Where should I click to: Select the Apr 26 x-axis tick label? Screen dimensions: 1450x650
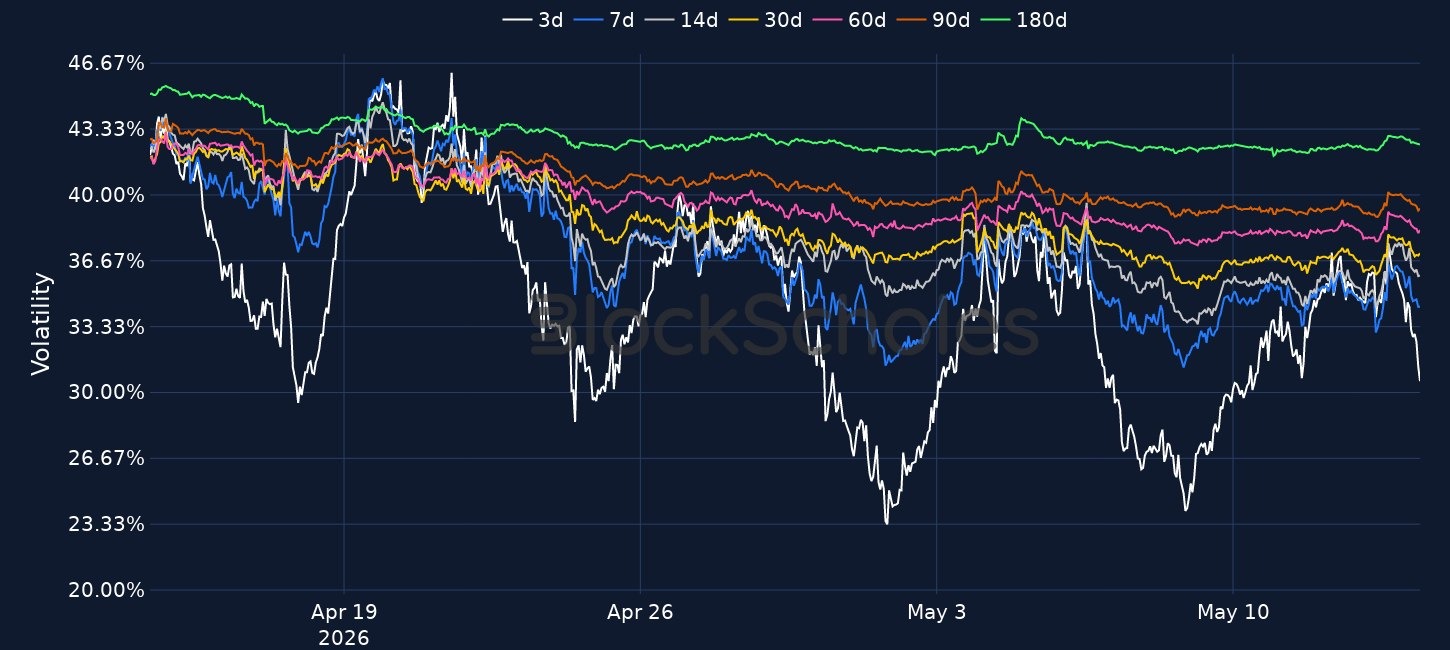640,612
